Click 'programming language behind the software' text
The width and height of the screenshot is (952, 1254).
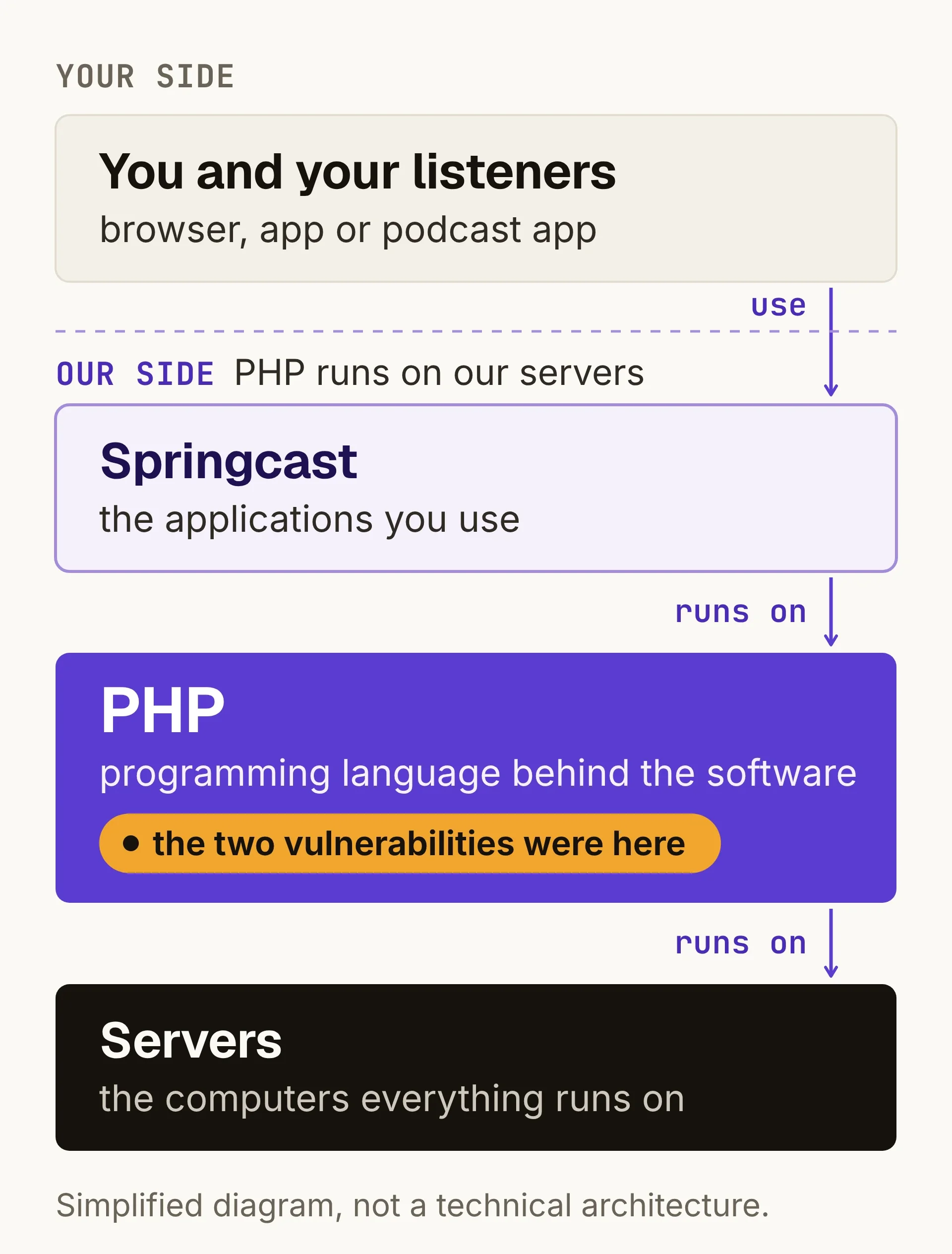(478, 774)
